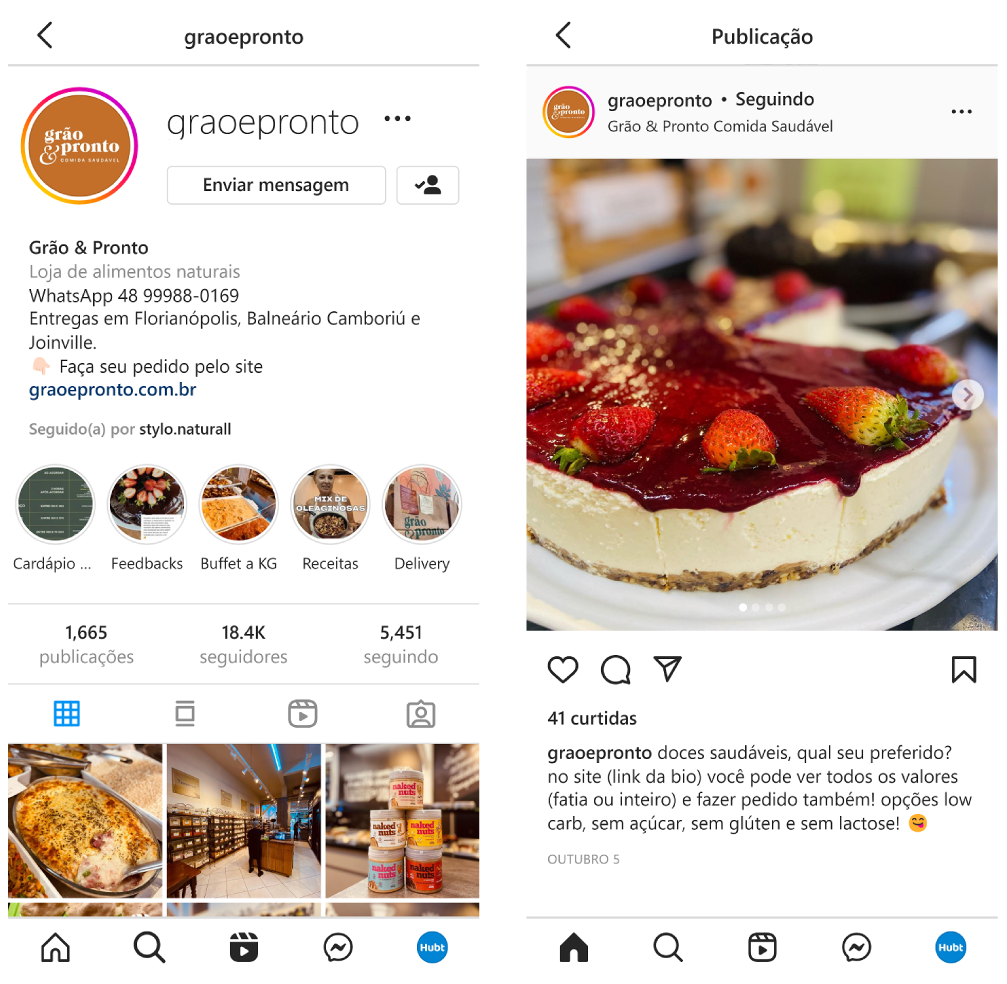Image resolution: width=1007 pixels, height=984 pixels.
Task: Go home from the post bottom bar
Action: tap(574, 947)
